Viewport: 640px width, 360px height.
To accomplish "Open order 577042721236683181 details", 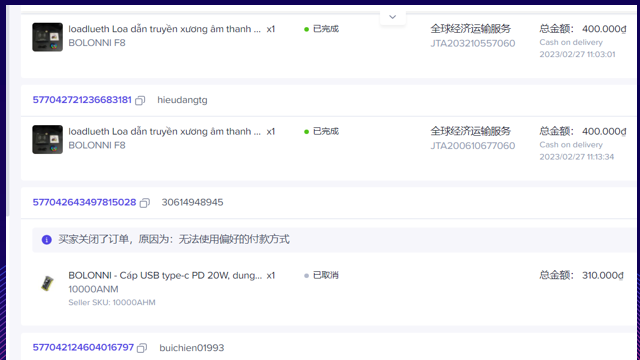I will pos(82,100).
